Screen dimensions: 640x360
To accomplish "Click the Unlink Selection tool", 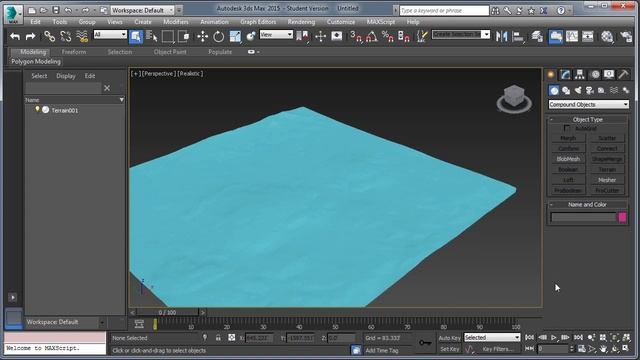I will (66, 36).
